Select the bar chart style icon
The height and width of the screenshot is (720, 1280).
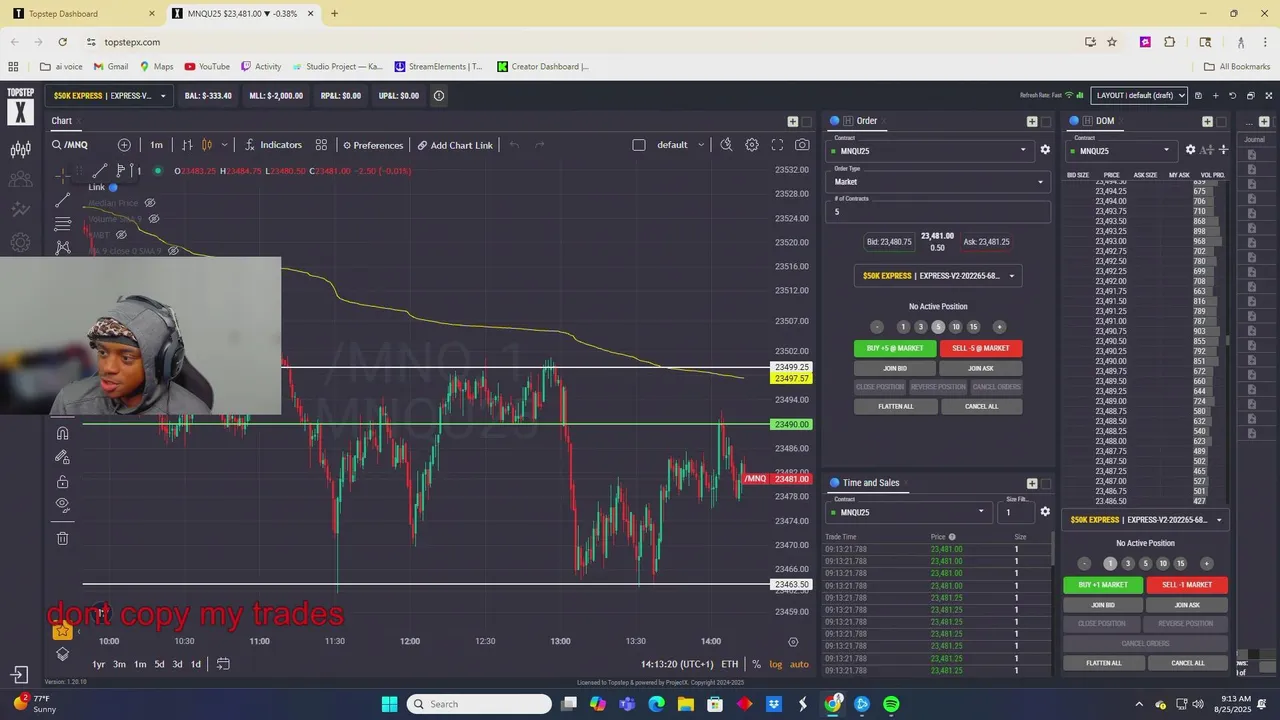pos(187,145)
